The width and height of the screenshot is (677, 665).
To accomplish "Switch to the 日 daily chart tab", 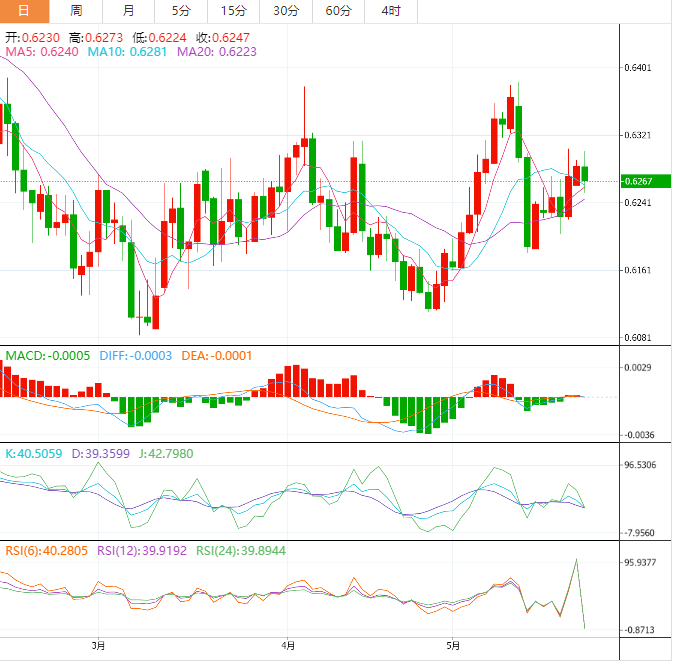I will coord(25,11).
